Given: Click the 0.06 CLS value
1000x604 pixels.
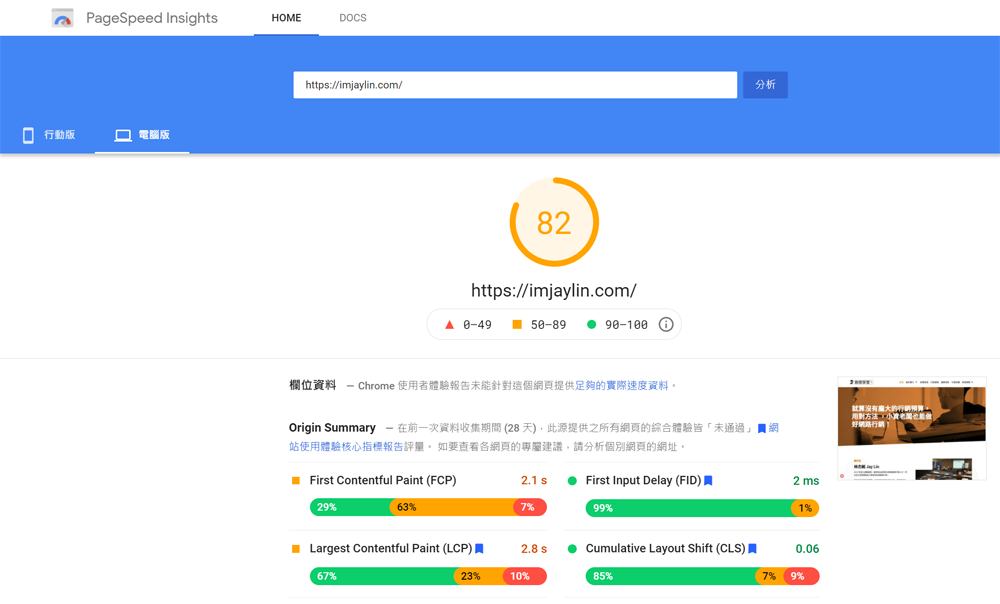Looking at the screenshot, I should [807, 549].
